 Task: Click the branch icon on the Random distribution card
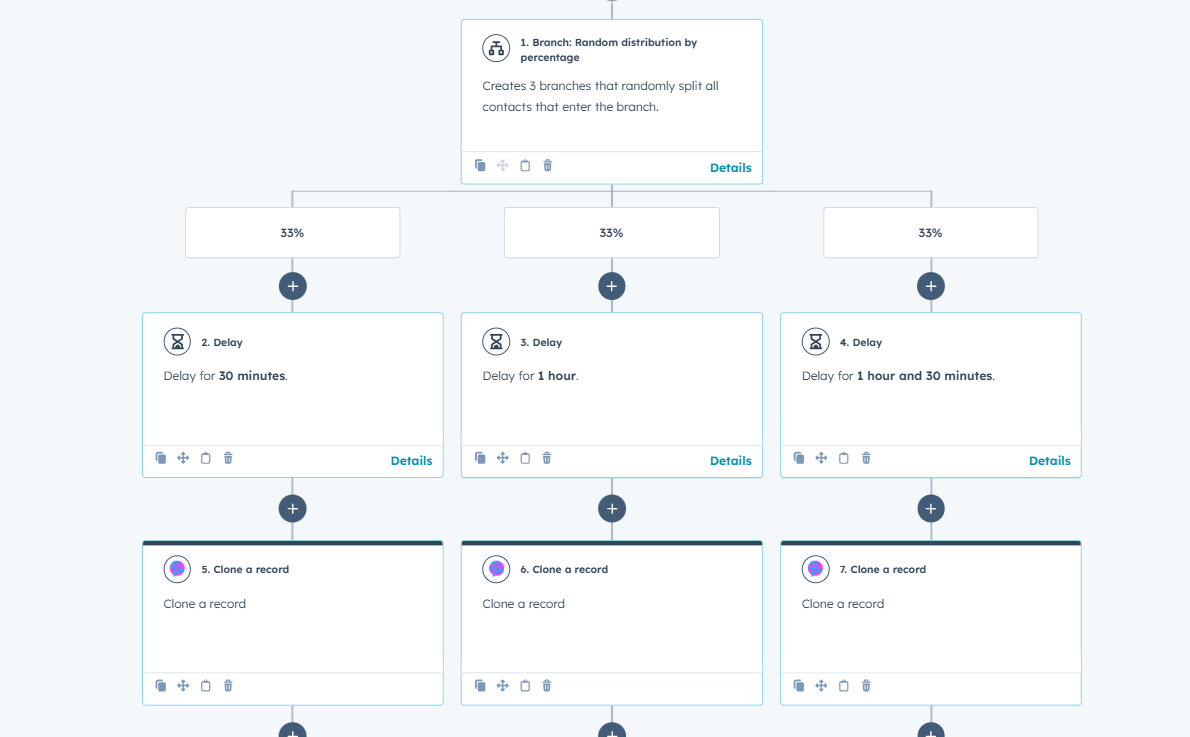click(x=496, y=49)
